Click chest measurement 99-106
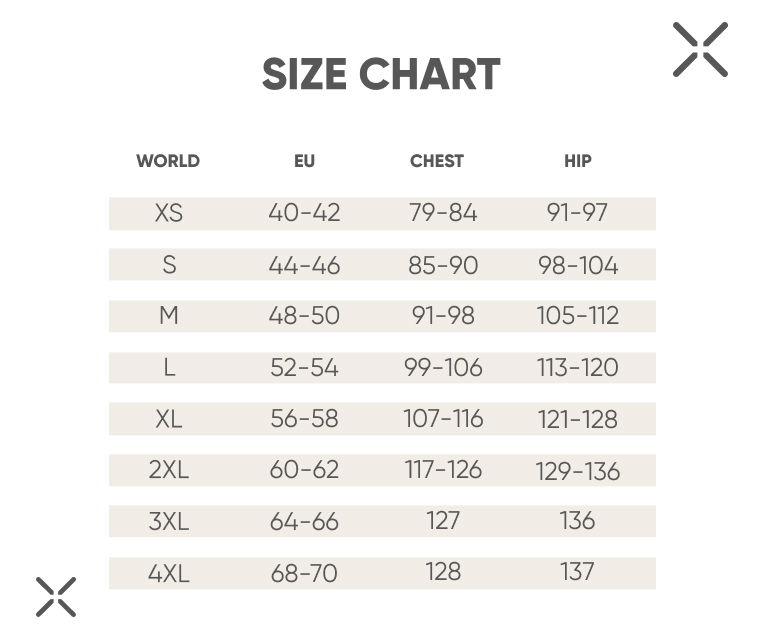Image resolution: width=763 pixels, height=638 pixels. tap(443, 367)
